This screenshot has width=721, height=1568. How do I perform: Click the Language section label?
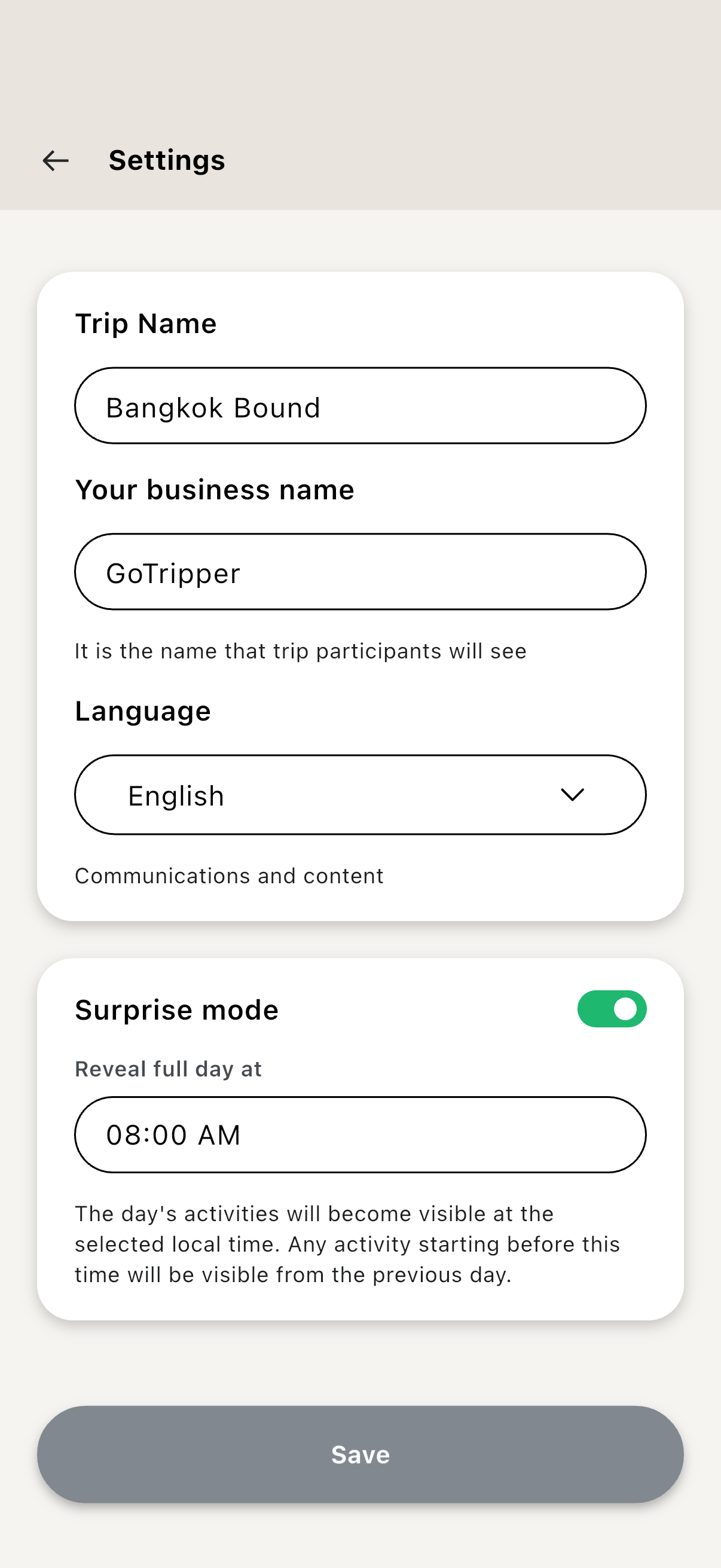pos(142,711)
